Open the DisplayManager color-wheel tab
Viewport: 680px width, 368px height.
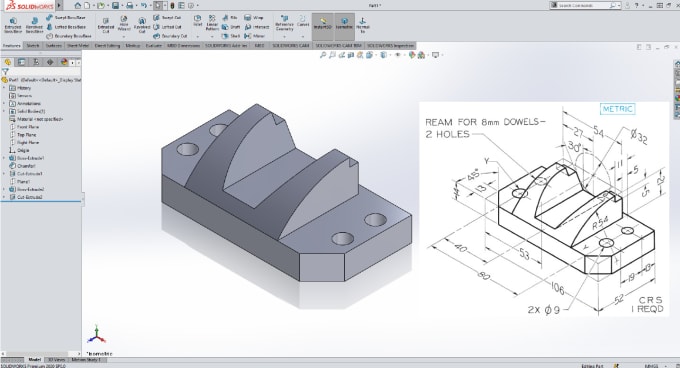(x=64, y=62)
